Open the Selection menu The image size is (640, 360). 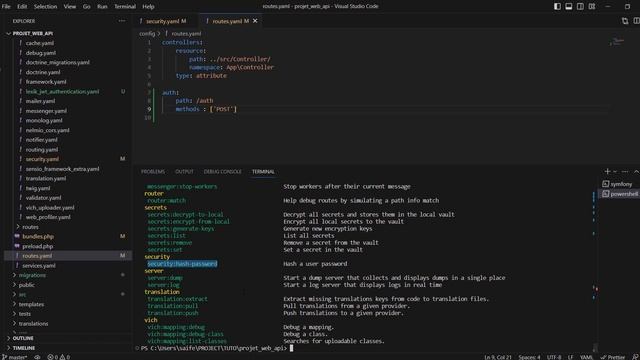pos(45,7)
